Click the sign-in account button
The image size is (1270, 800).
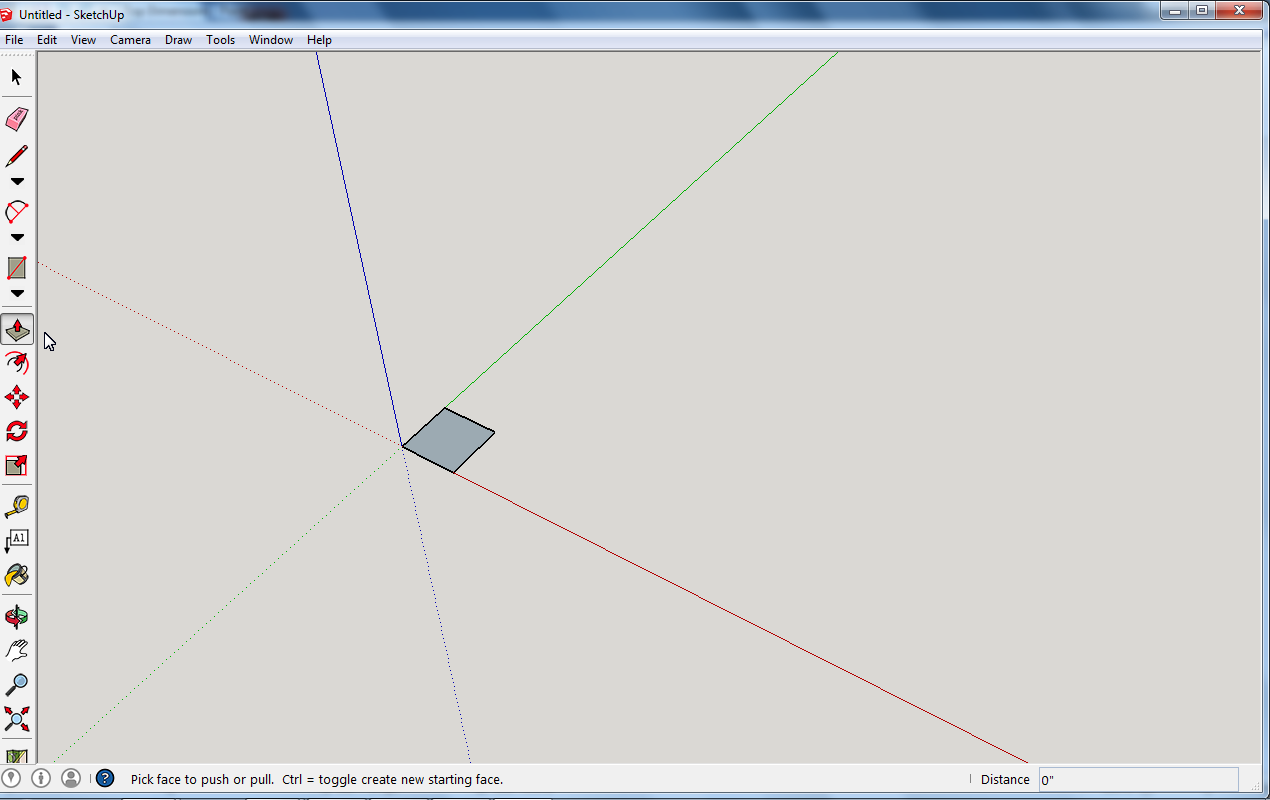coord(69,779)
